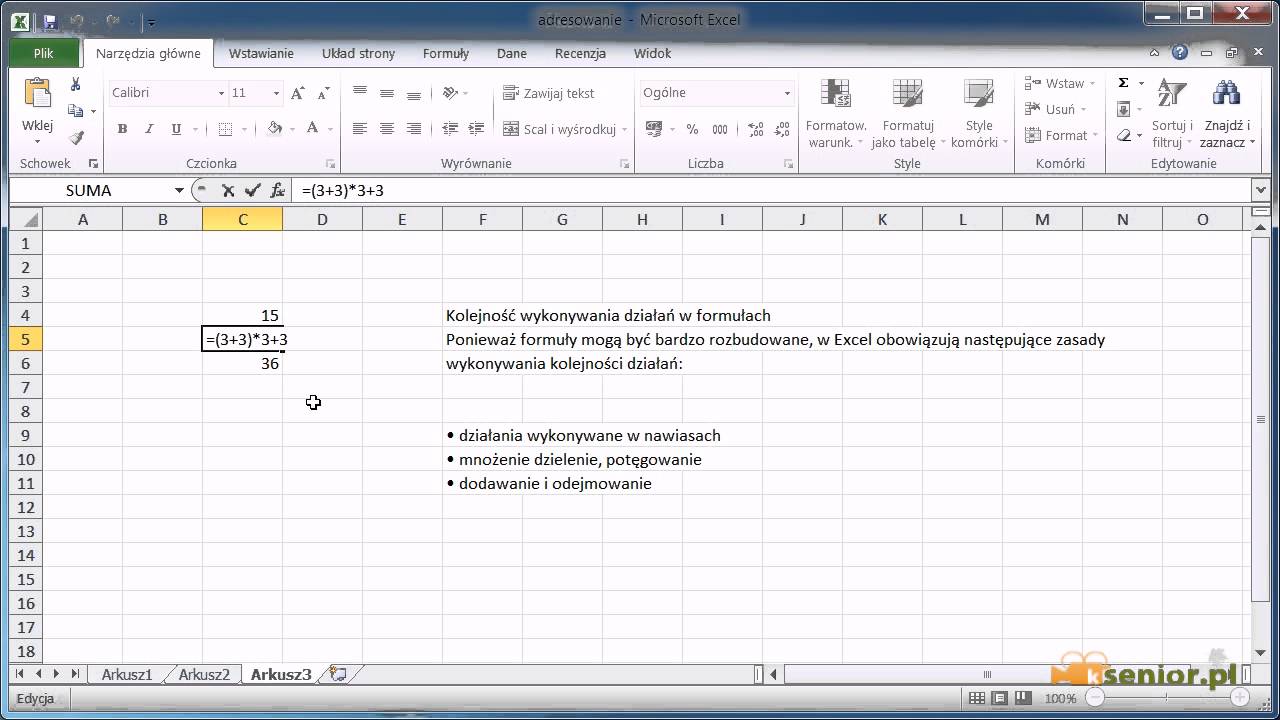Switch to Arkusz2 sheet tab

pos(204,675)
